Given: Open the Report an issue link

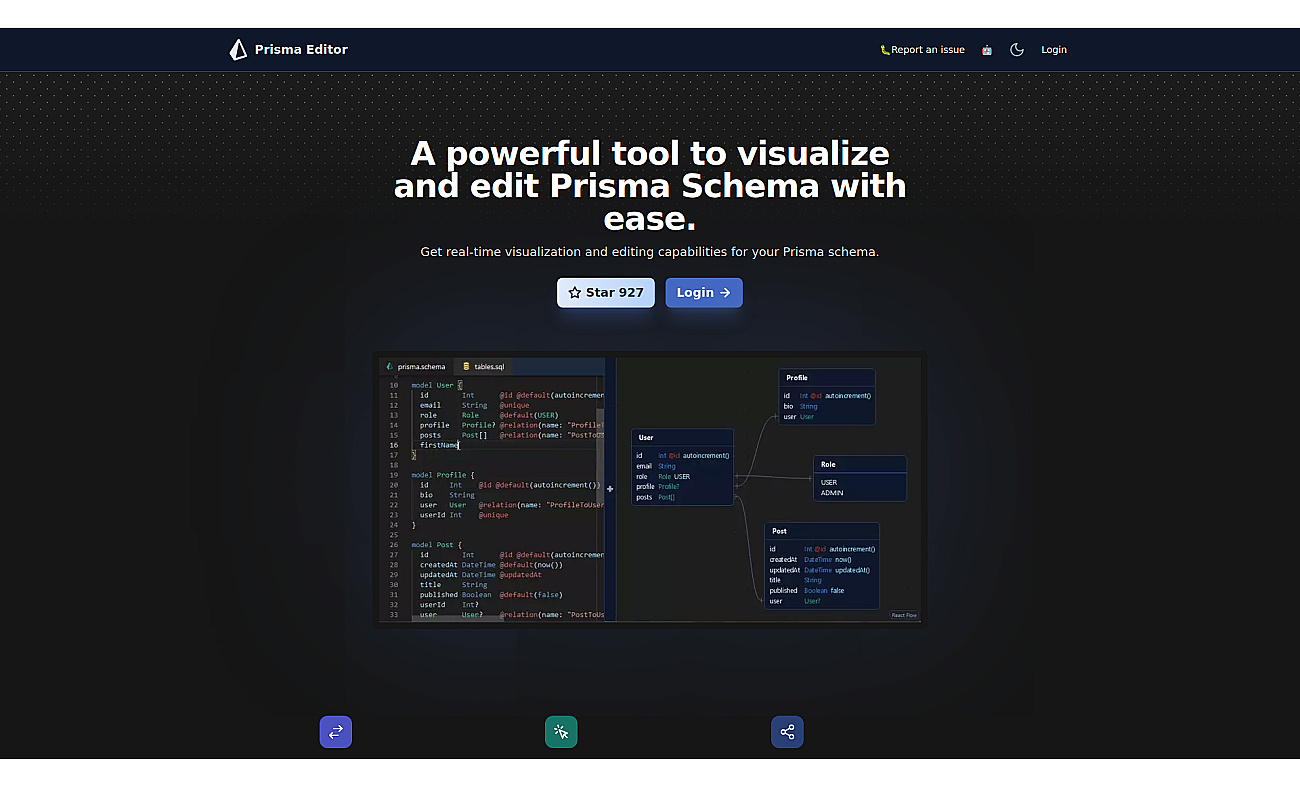Looking at the screenshot, I should [x=922, y=50].
